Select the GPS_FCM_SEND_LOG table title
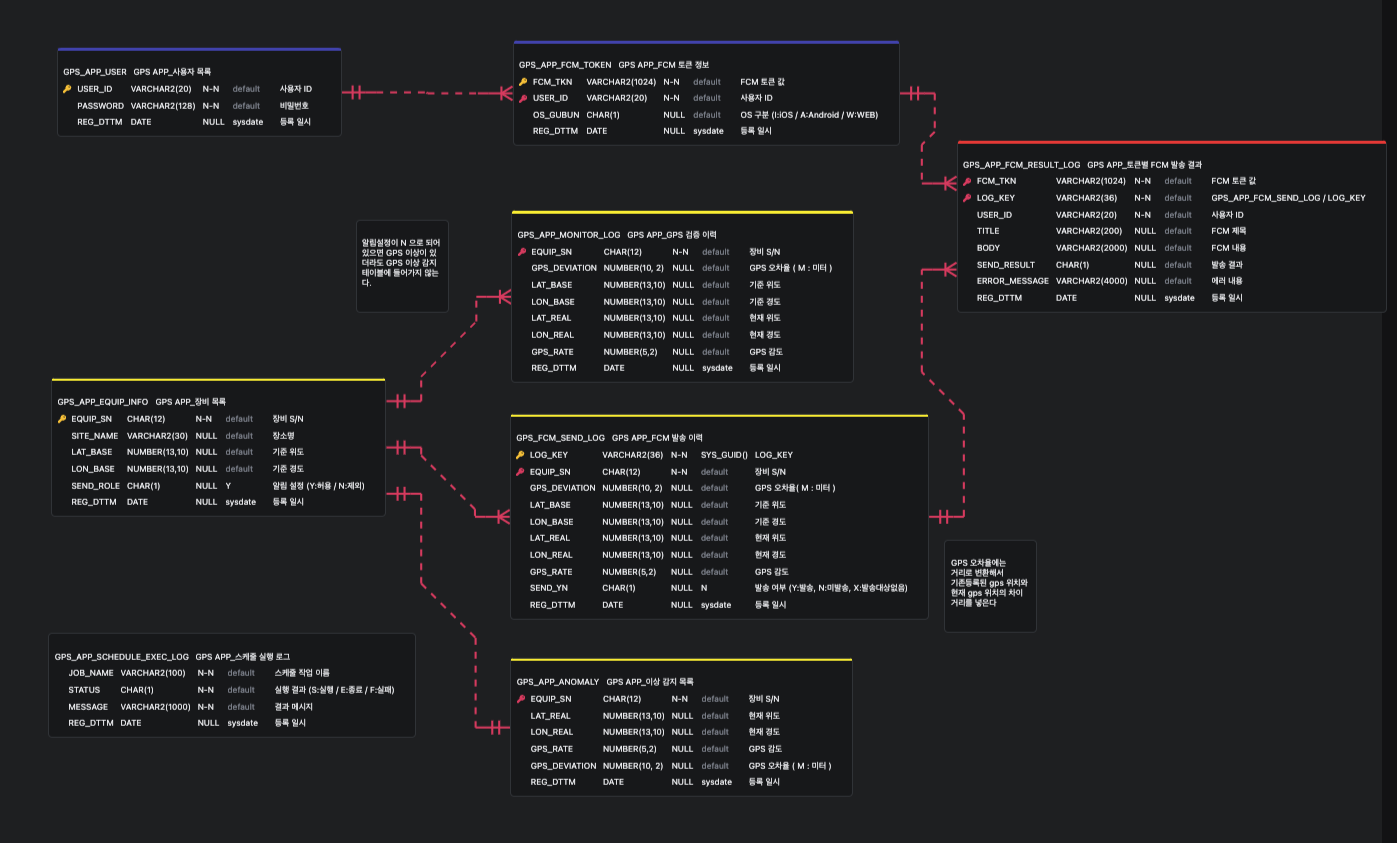The image size is (1397, 843). click(x=561, y=438)
